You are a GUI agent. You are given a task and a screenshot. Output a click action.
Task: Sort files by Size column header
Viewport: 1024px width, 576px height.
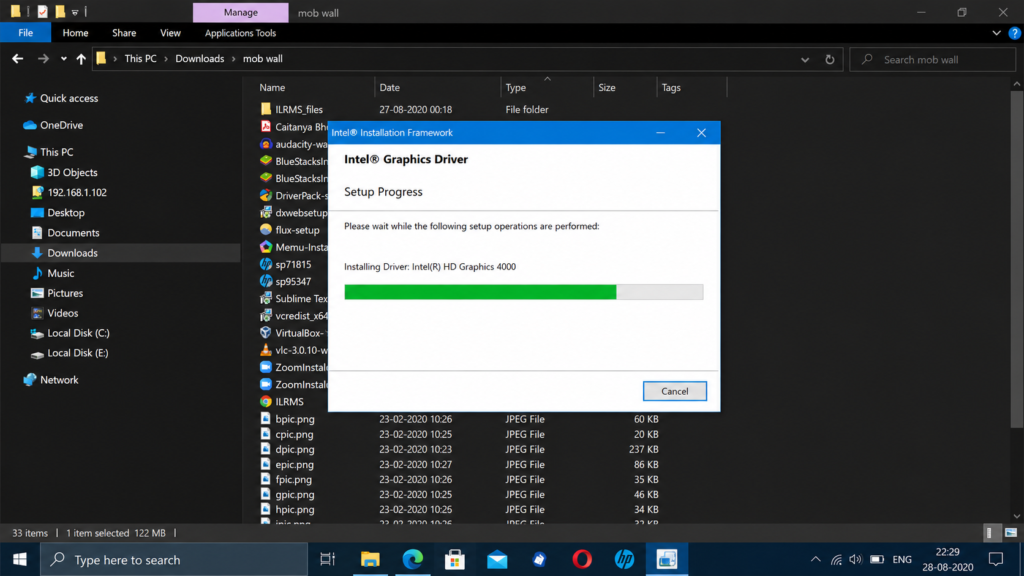[607, 88]
